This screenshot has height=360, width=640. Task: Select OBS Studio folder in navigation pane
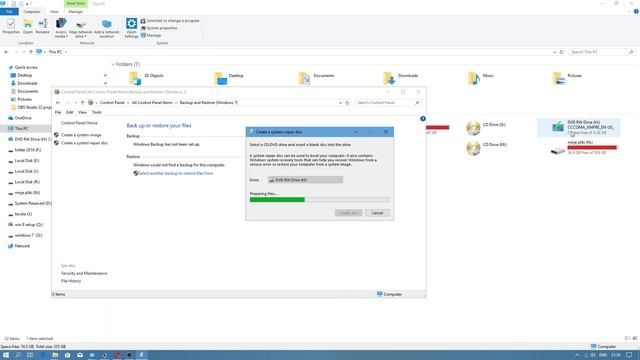(x=31, y=107)
